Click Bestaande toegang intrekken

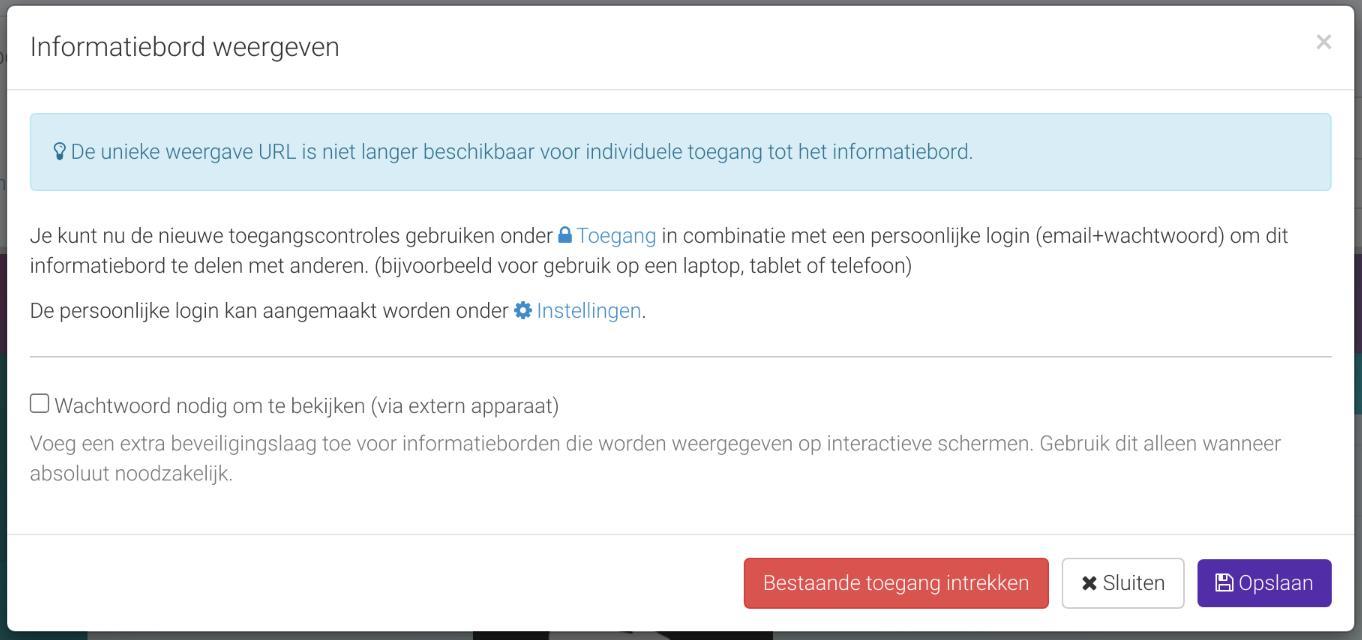896,583
